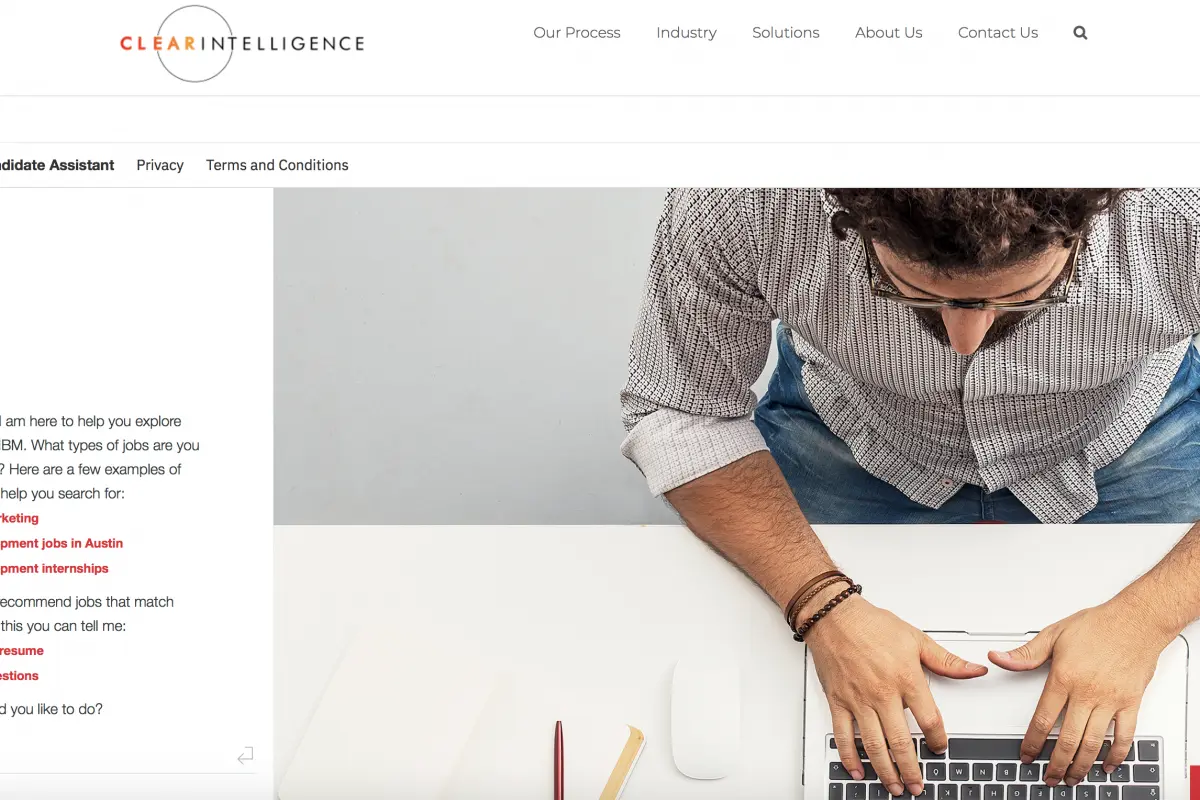The height and width of the screenshot is (800, 1200).
Task: Pick the internships example link
Action: pos(54,568)
